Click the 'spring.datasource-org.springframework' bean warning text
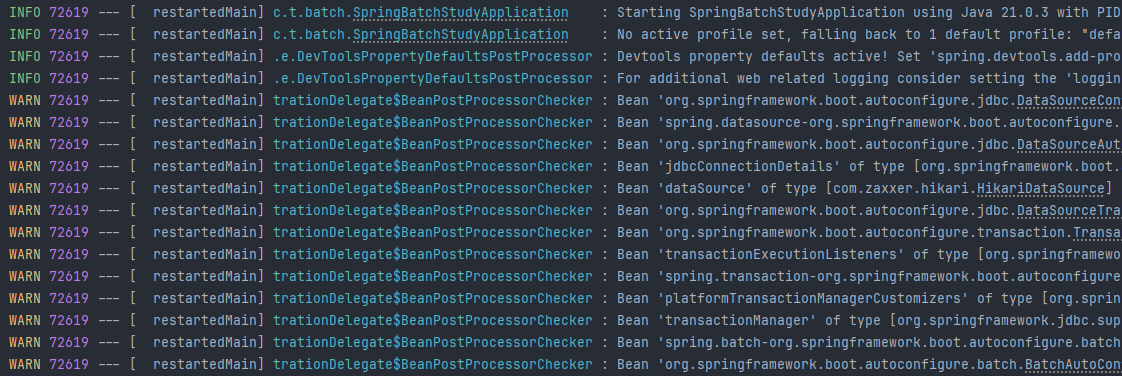The image size is (1122, 376). pos(869,122)
